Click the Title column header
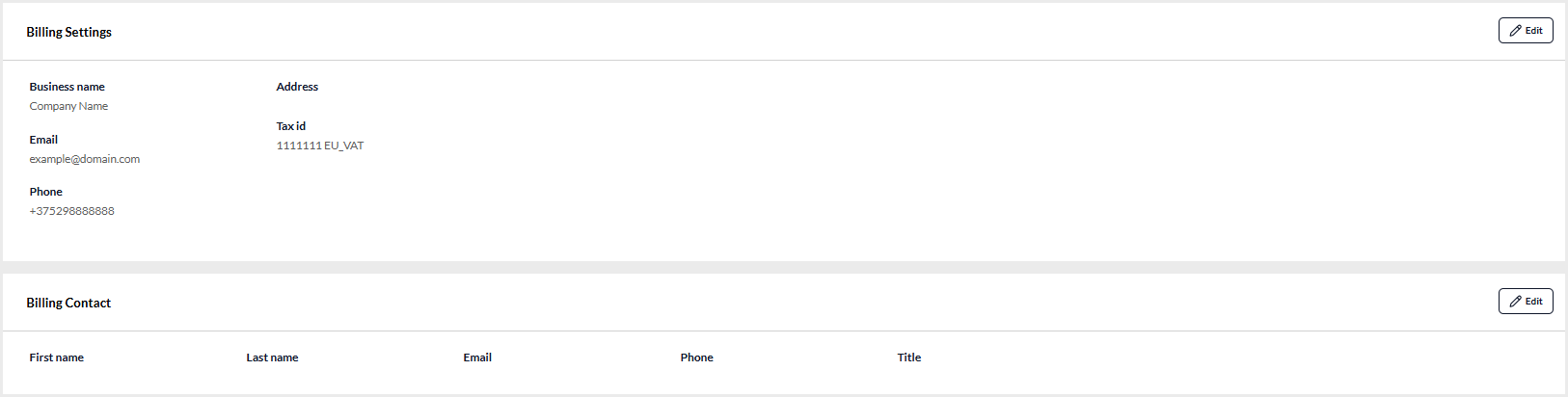This screenshot has height=397, width=1568. pyautogui.click(x=908, y=357)
